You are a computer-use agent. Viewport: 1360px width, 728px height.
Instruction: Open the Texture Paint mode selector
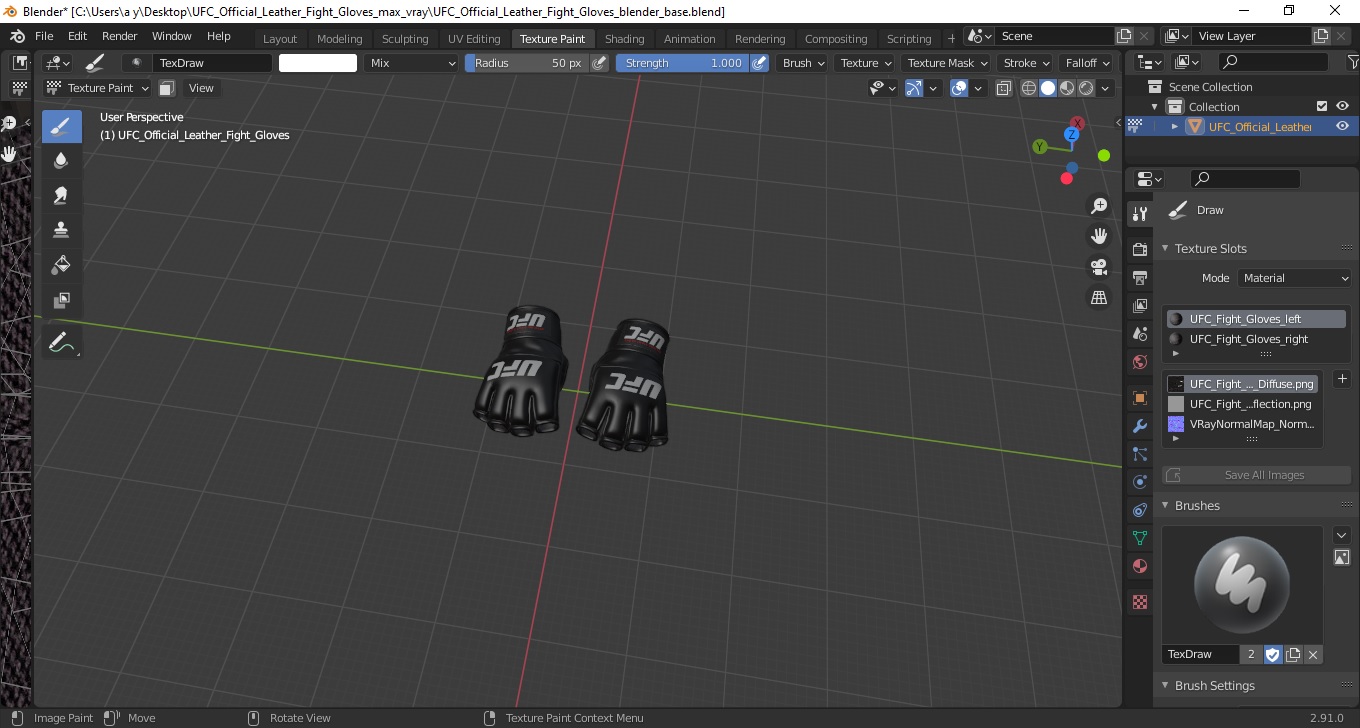tap(97, 88)
